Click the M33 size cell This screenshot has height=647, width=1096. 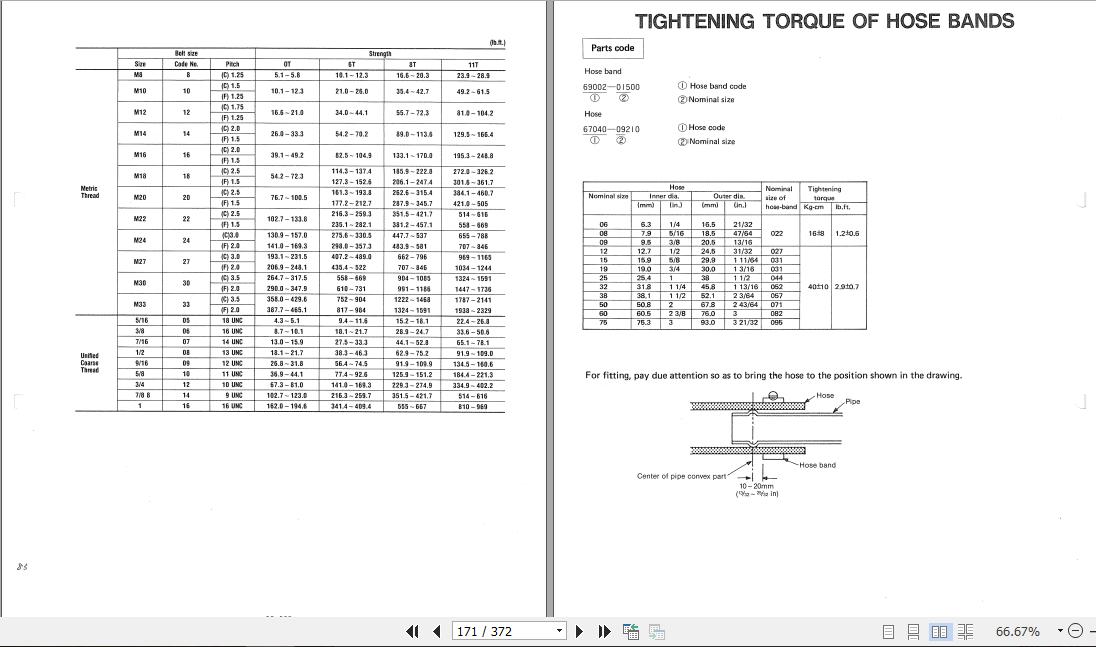click(140, 304)
